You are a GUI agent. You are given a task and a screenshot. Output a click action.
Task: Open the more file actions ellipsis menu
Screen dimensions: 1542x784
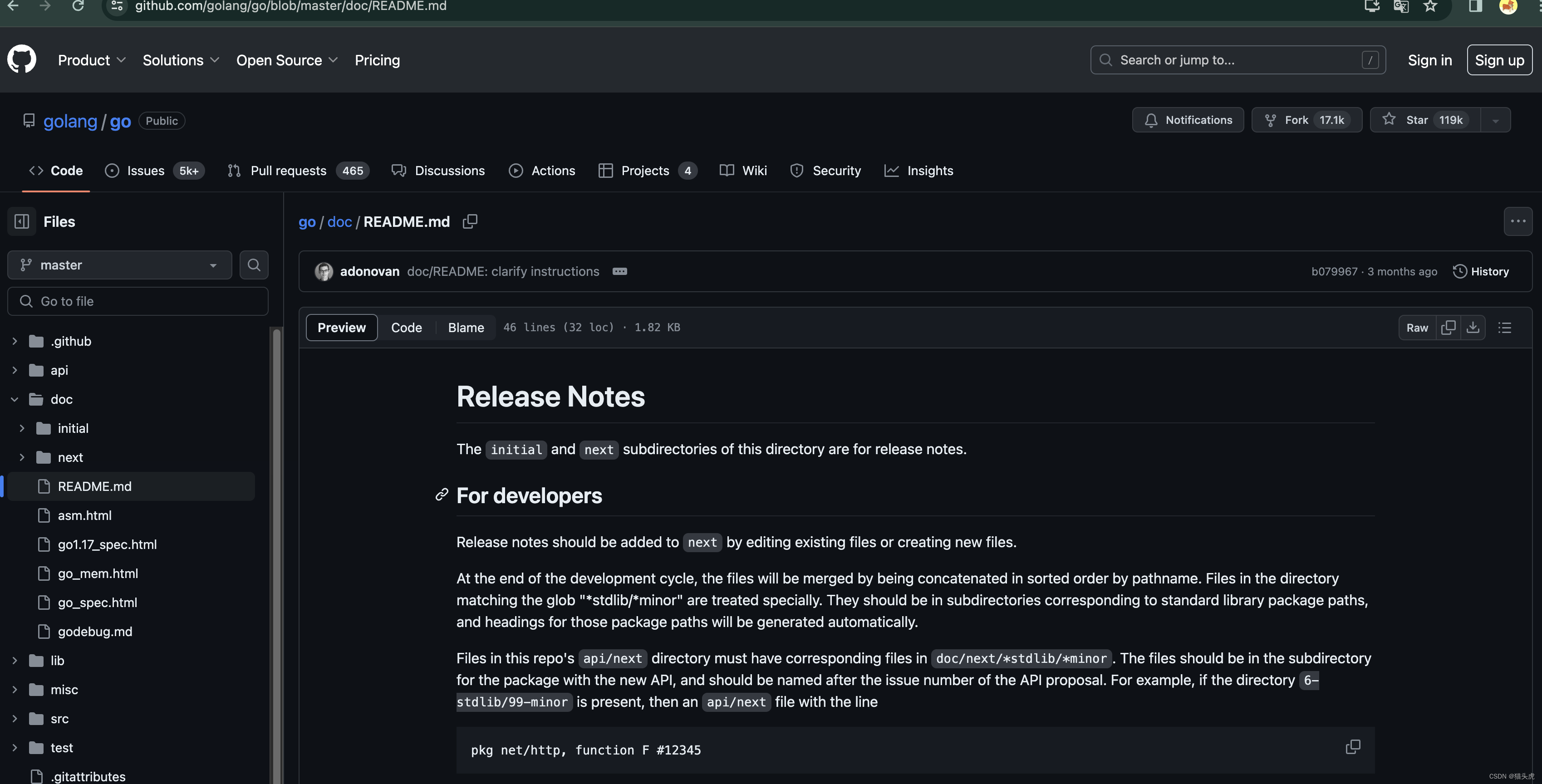(x=1517, y=221)
